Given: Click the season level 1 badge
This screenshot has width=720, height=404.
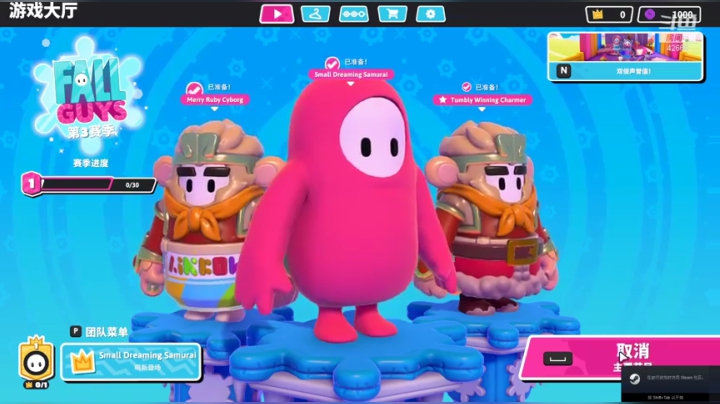Looking at the screenshot, I should (x=31, y=184).
